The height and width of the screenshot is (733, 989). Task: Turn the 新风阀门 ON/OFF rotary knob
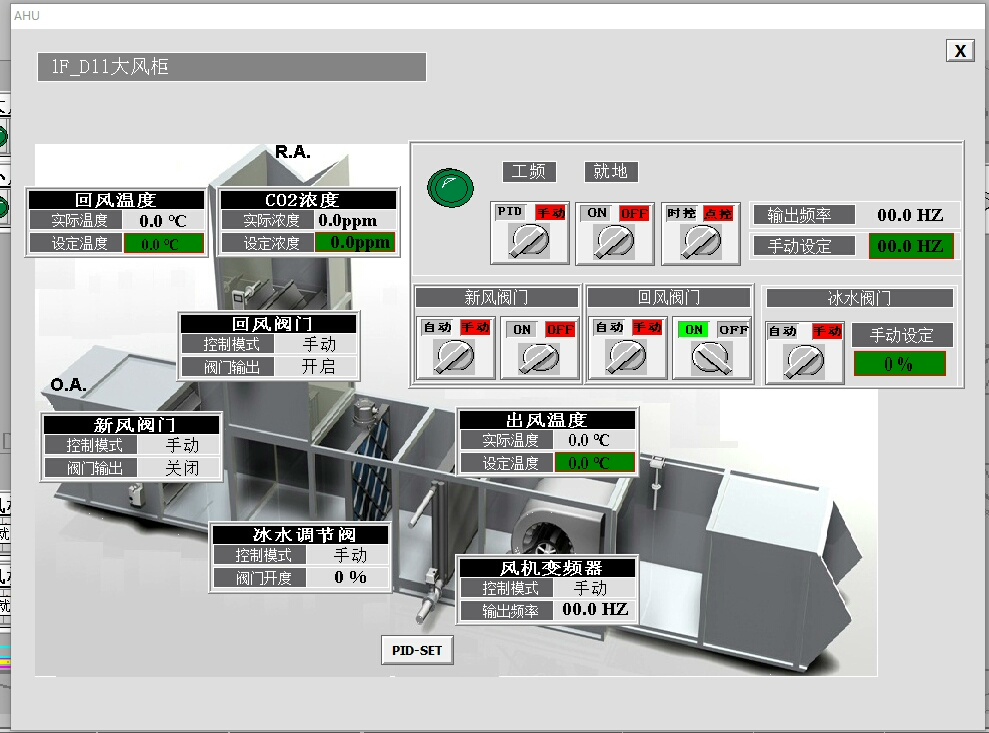[540, 355]
